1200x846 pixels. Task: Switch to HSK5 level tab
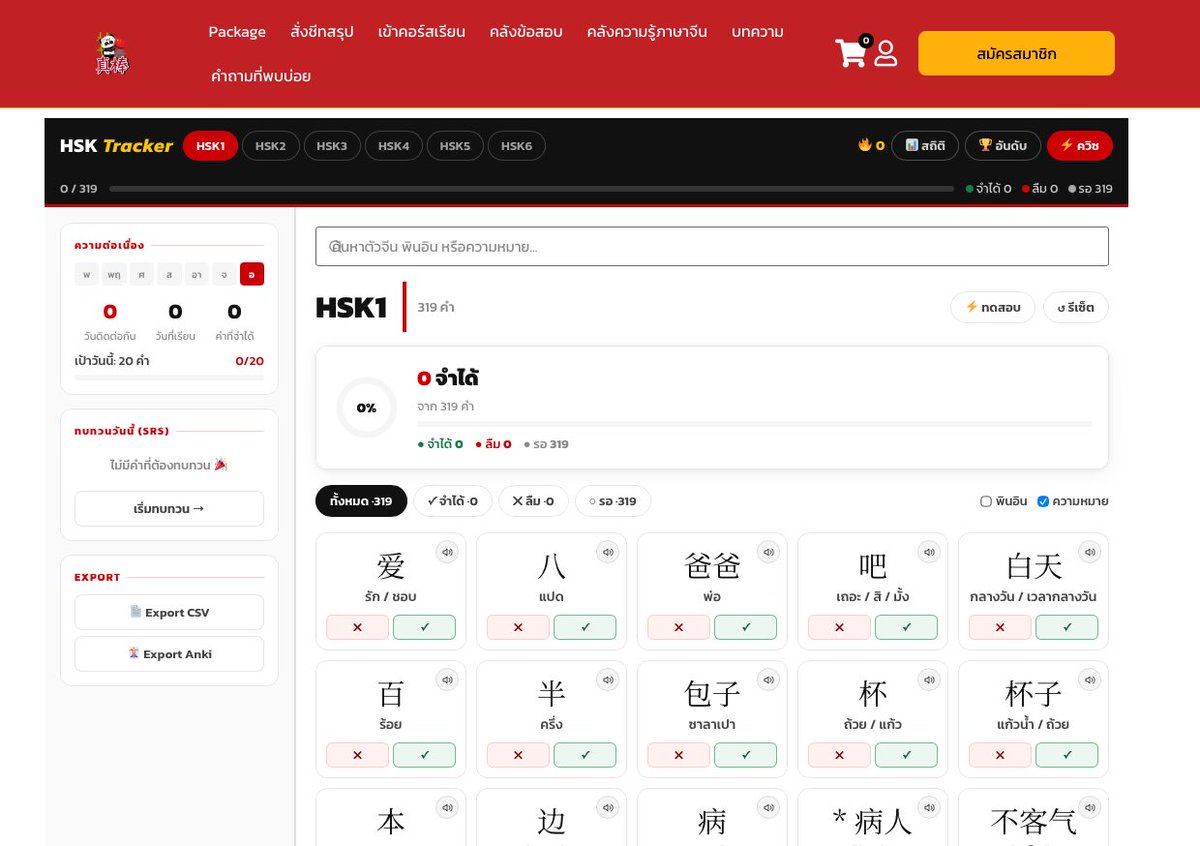click(455, 146)
